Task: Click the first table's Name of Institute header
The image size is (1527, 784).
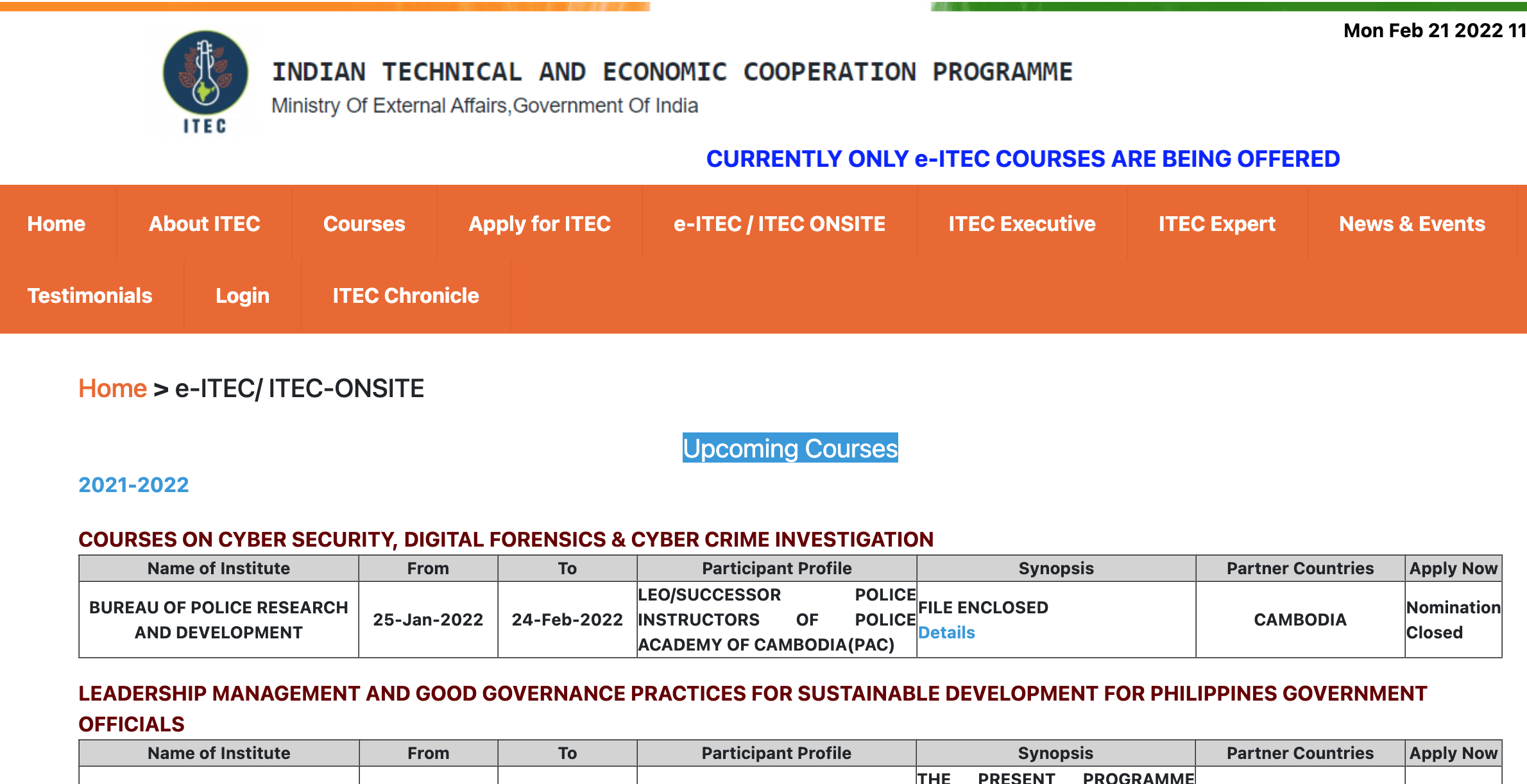Action: click(219, 568)
